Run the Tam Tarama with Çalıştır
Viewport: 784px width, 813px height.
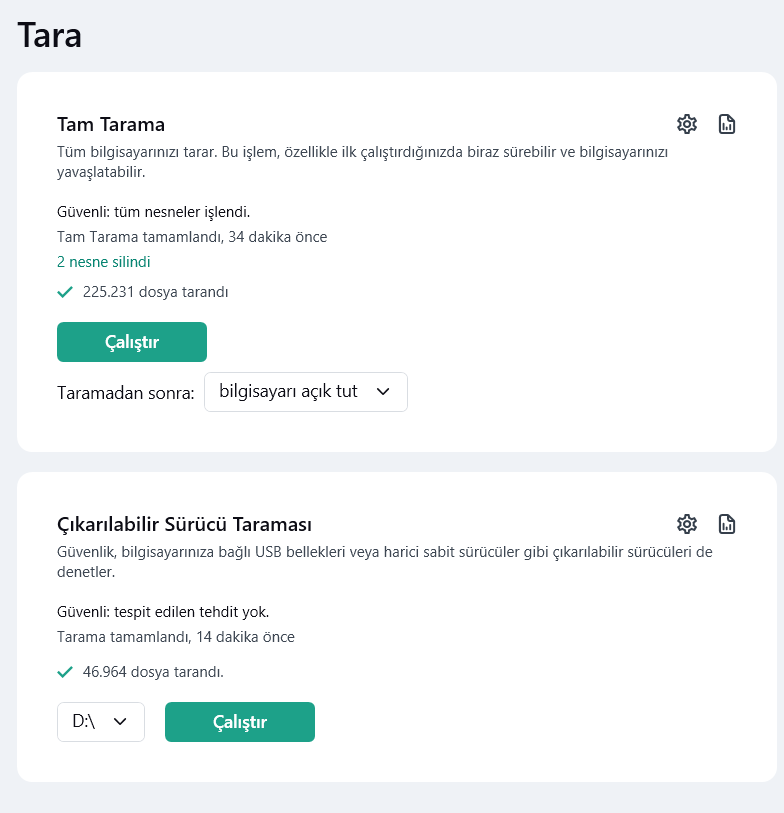pyautogui.click(x=132, y=342)
